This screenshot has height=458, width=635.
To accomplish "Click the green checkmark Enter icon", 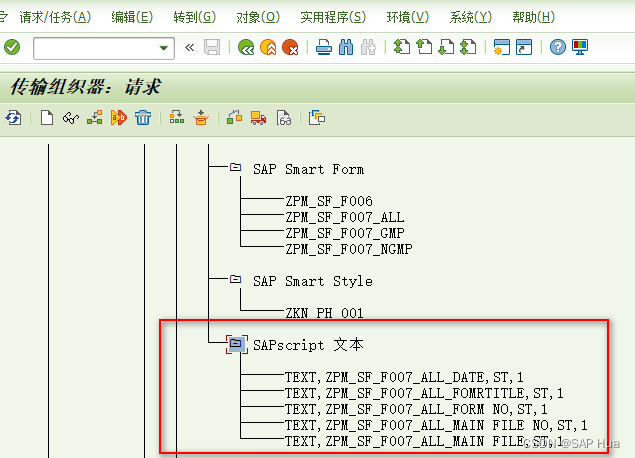I will coord(12,47).
